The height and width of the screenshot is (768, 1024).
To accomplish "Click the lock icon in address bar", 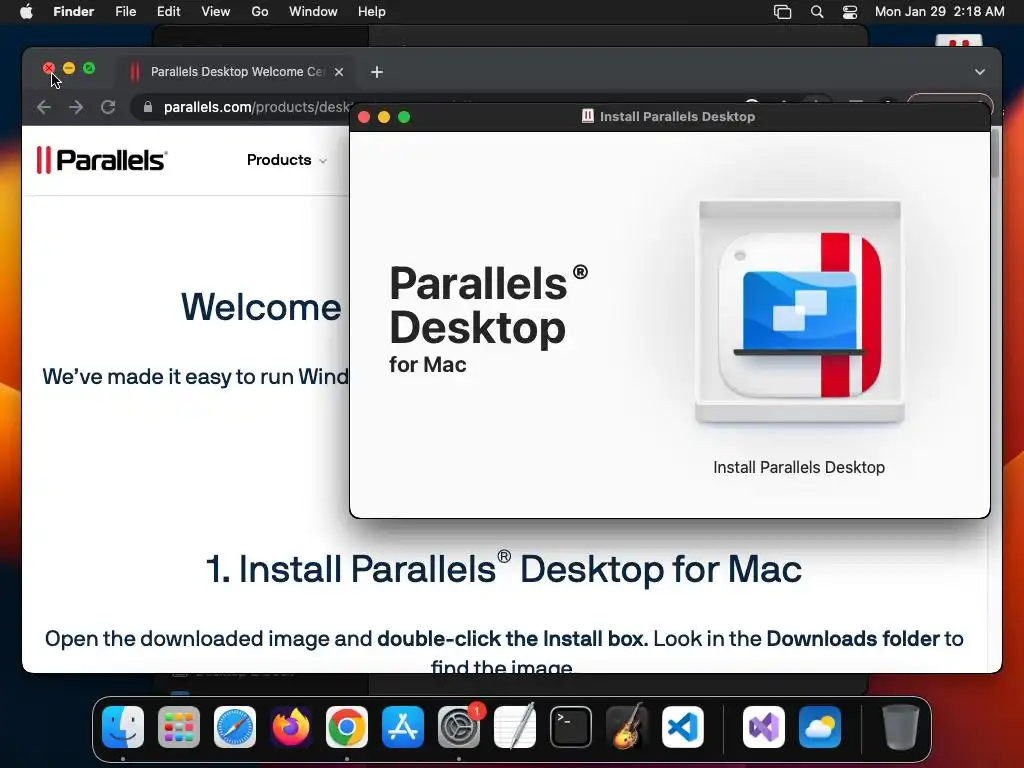I will click(x=148, y=107).
